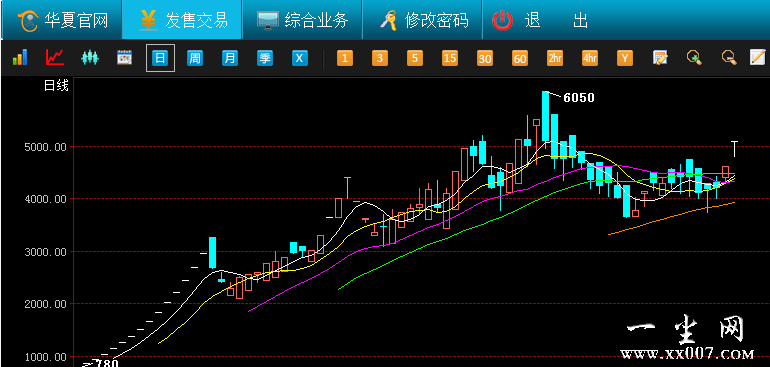Click the 退出 logout button
Screen dimensions: 770x367
click(x=540, y=20)
